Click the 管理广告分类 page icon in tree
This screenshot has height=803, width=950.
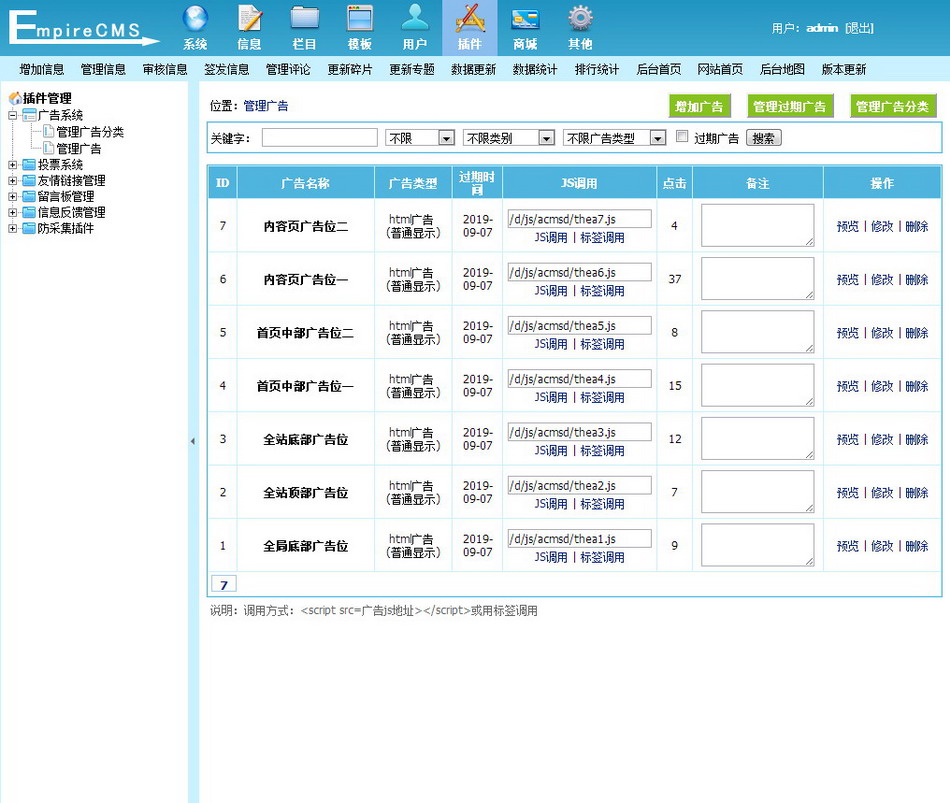click(x=48, y=132)
